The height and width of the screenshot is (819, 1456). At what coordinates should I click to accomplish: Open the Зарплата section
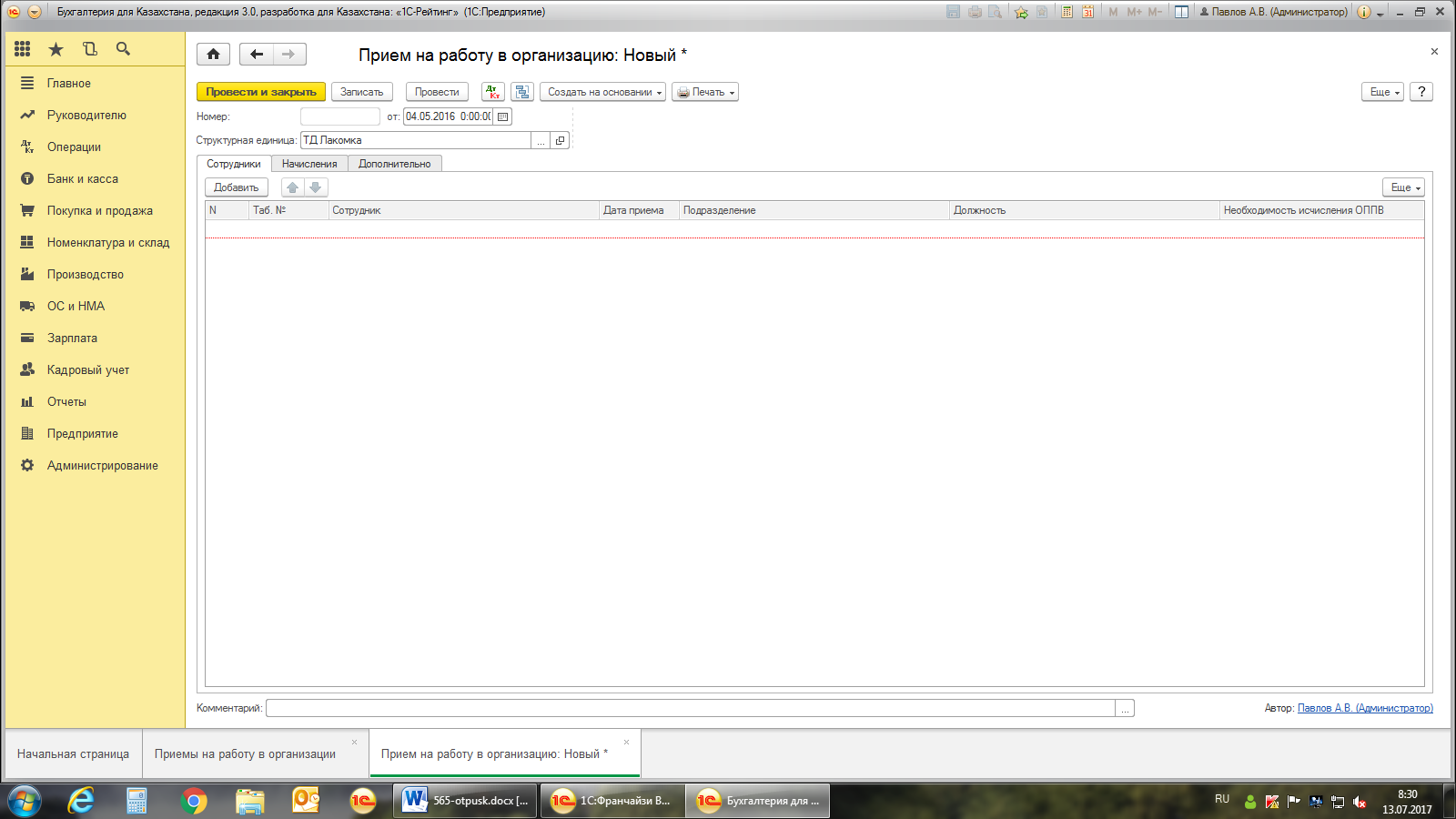95,338
